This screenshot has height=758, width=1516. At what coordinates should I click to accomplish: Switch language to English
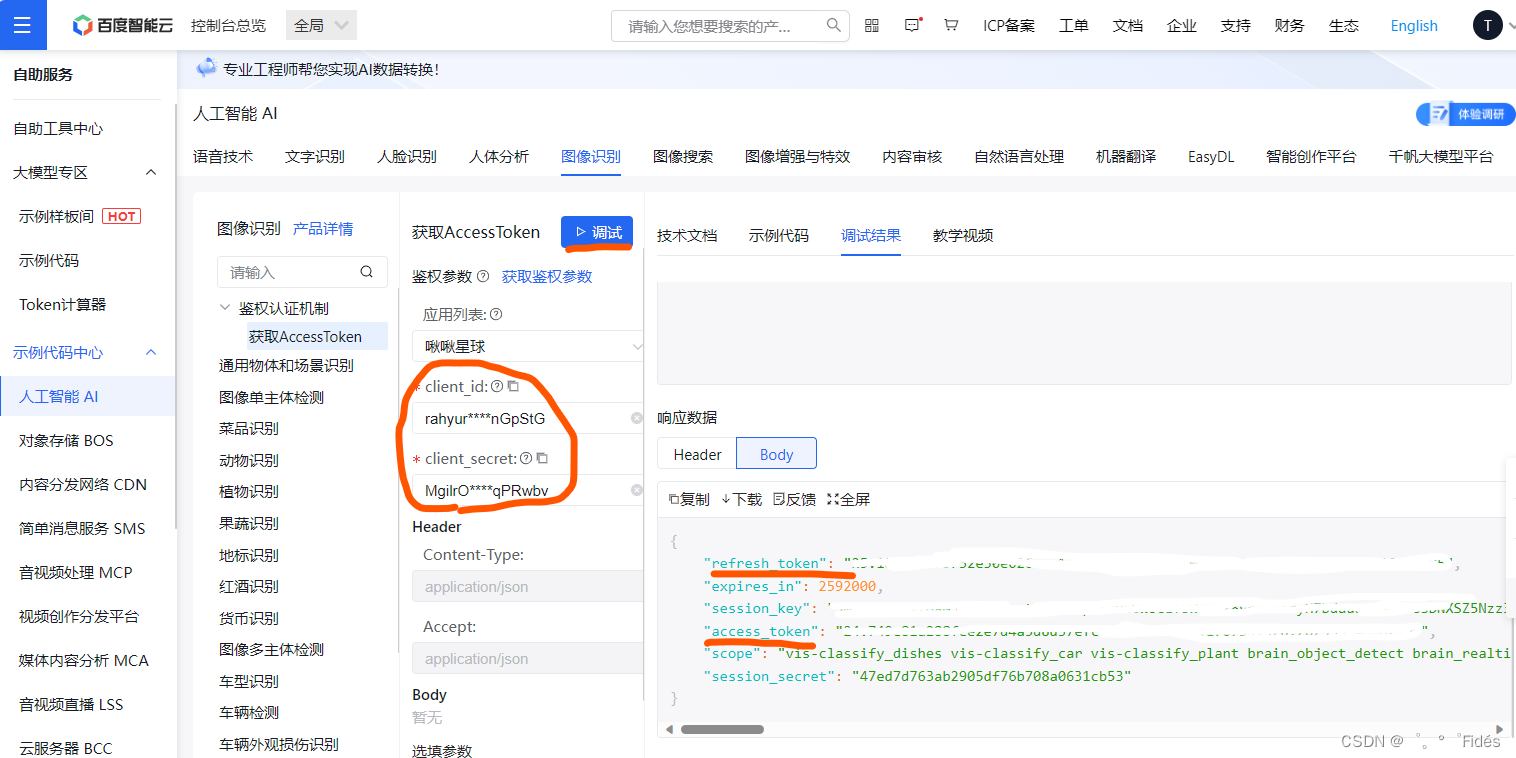[x=1414, y=26]
